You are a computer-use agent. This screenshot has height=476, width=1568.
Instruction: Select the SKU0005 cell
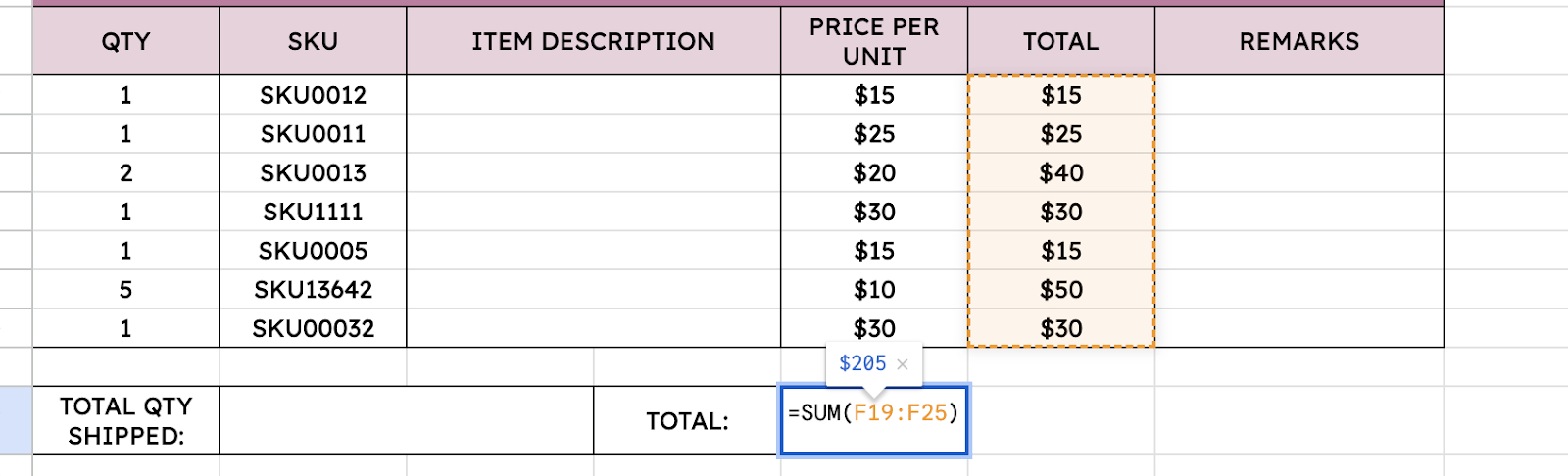313,251
